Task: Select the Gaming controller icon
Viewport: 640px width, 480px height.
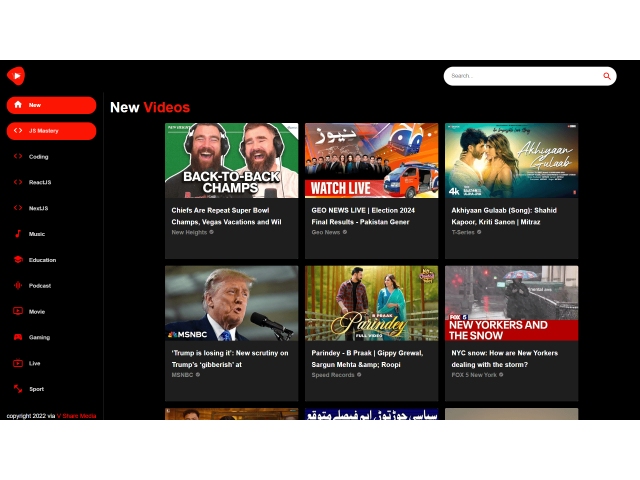Action: tap(18, 337)
